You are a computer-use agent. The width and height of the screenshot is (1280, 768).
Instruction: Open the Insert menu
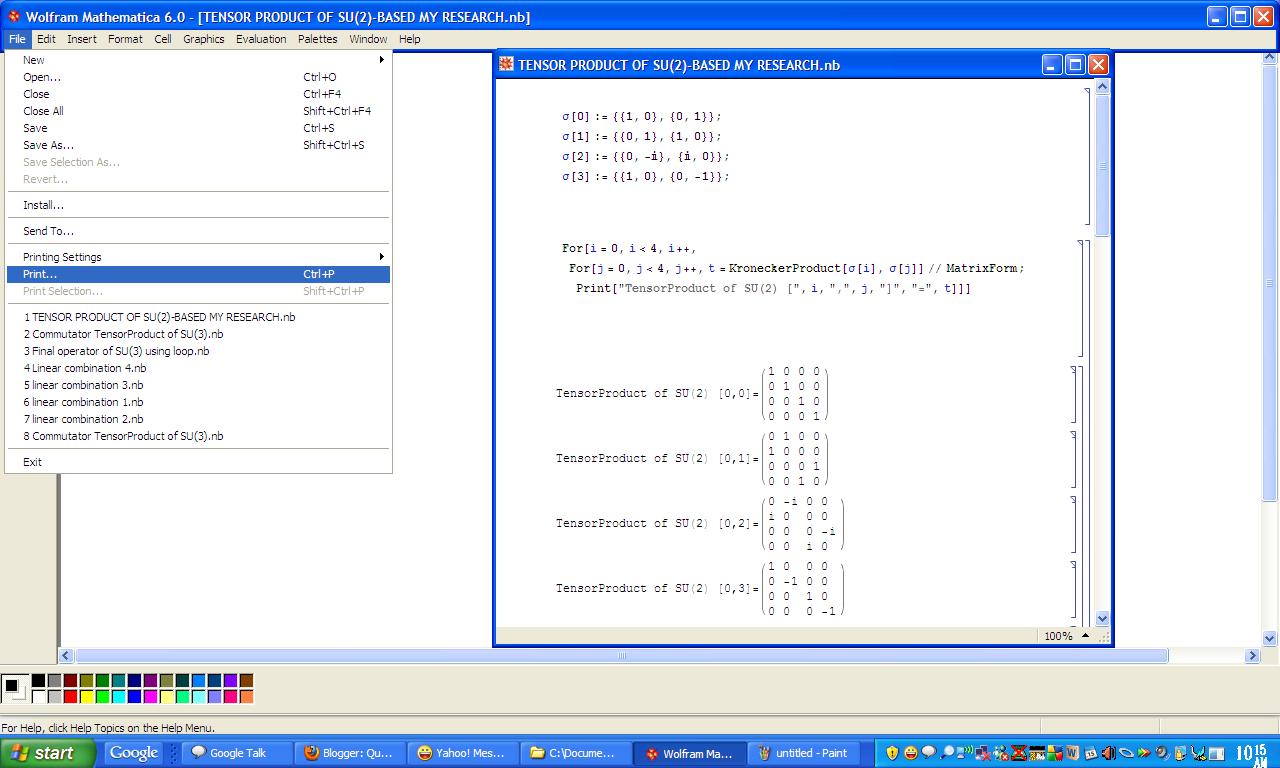click(82, 39)
